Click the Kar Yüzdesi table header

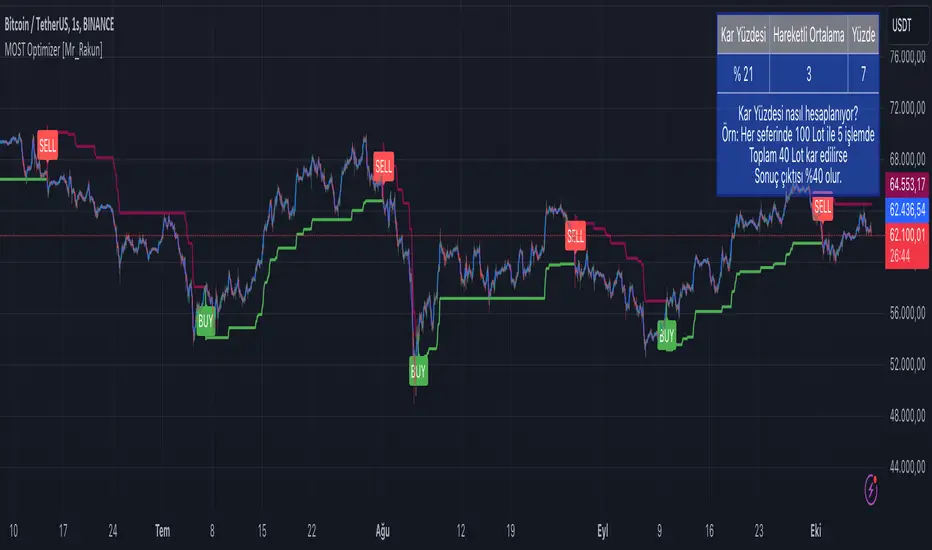[743, 35]
